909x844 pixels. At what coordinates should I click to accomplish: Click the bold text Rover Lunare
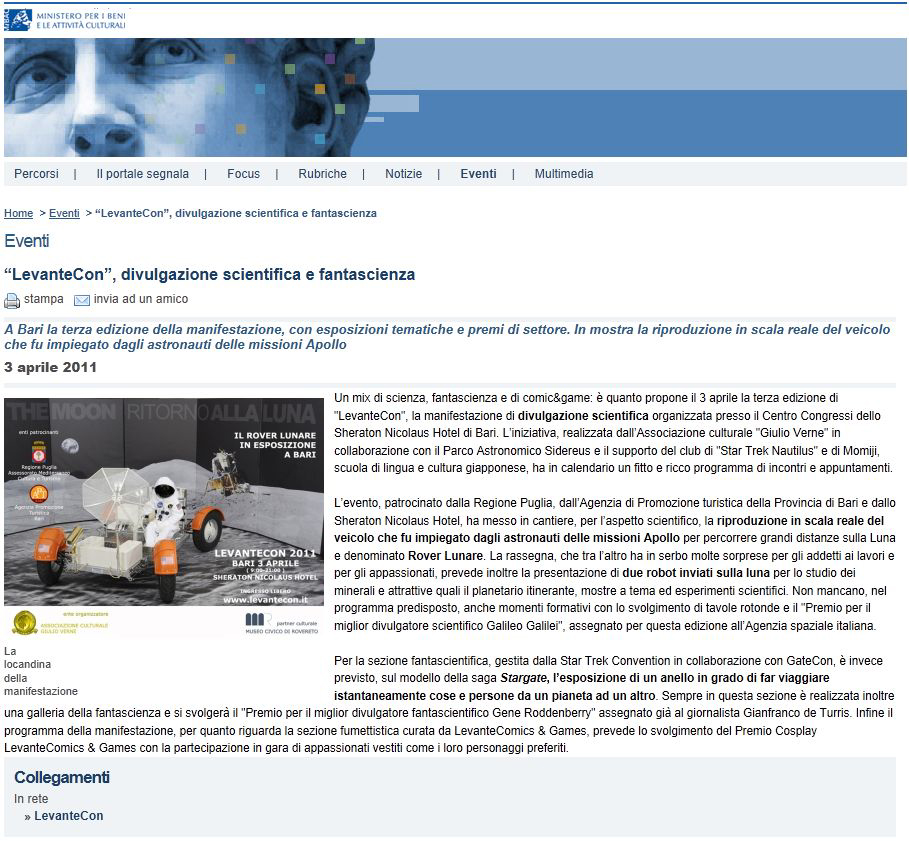click(446, 556)
